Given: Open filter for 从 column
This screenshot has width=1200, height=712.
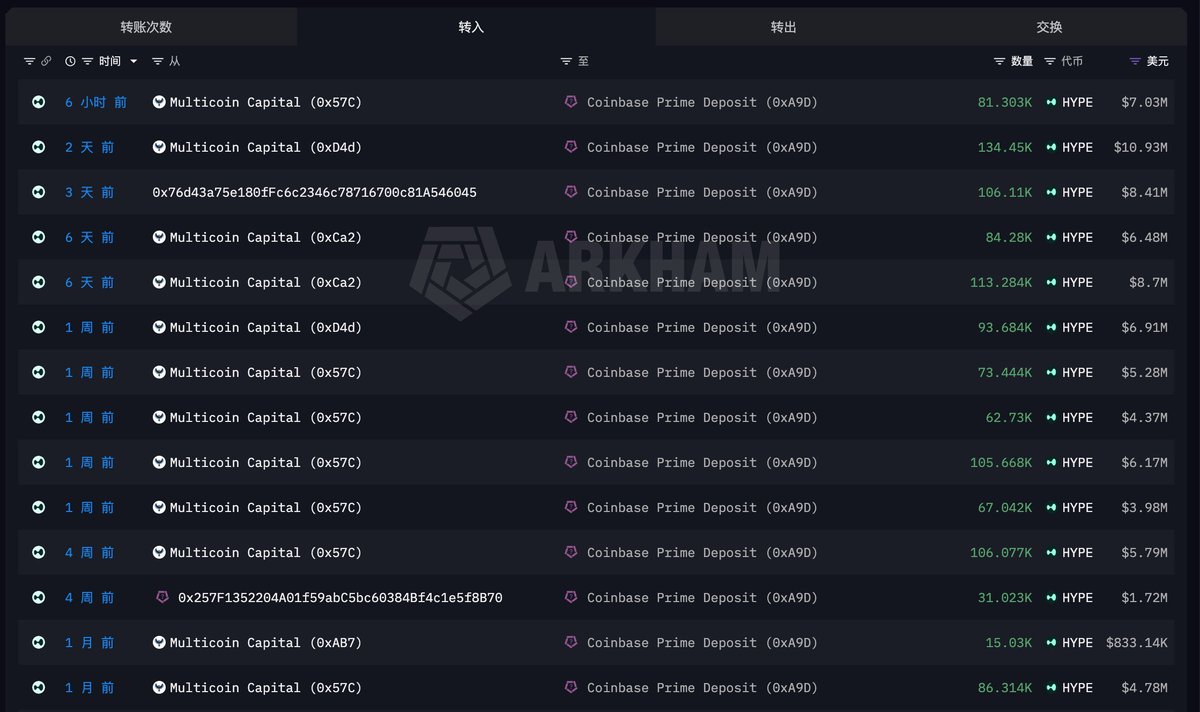Looking at the screenshot, I should click(158, 61).
